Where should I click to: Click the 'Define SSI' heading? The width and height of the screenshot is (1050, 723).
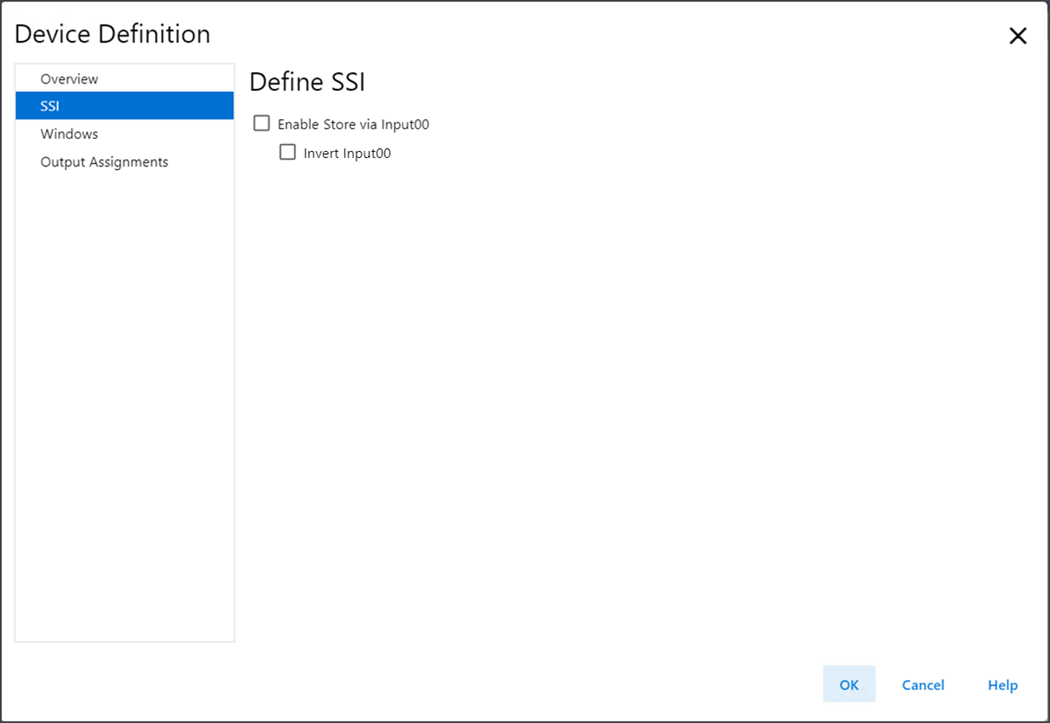pos(307,82)
